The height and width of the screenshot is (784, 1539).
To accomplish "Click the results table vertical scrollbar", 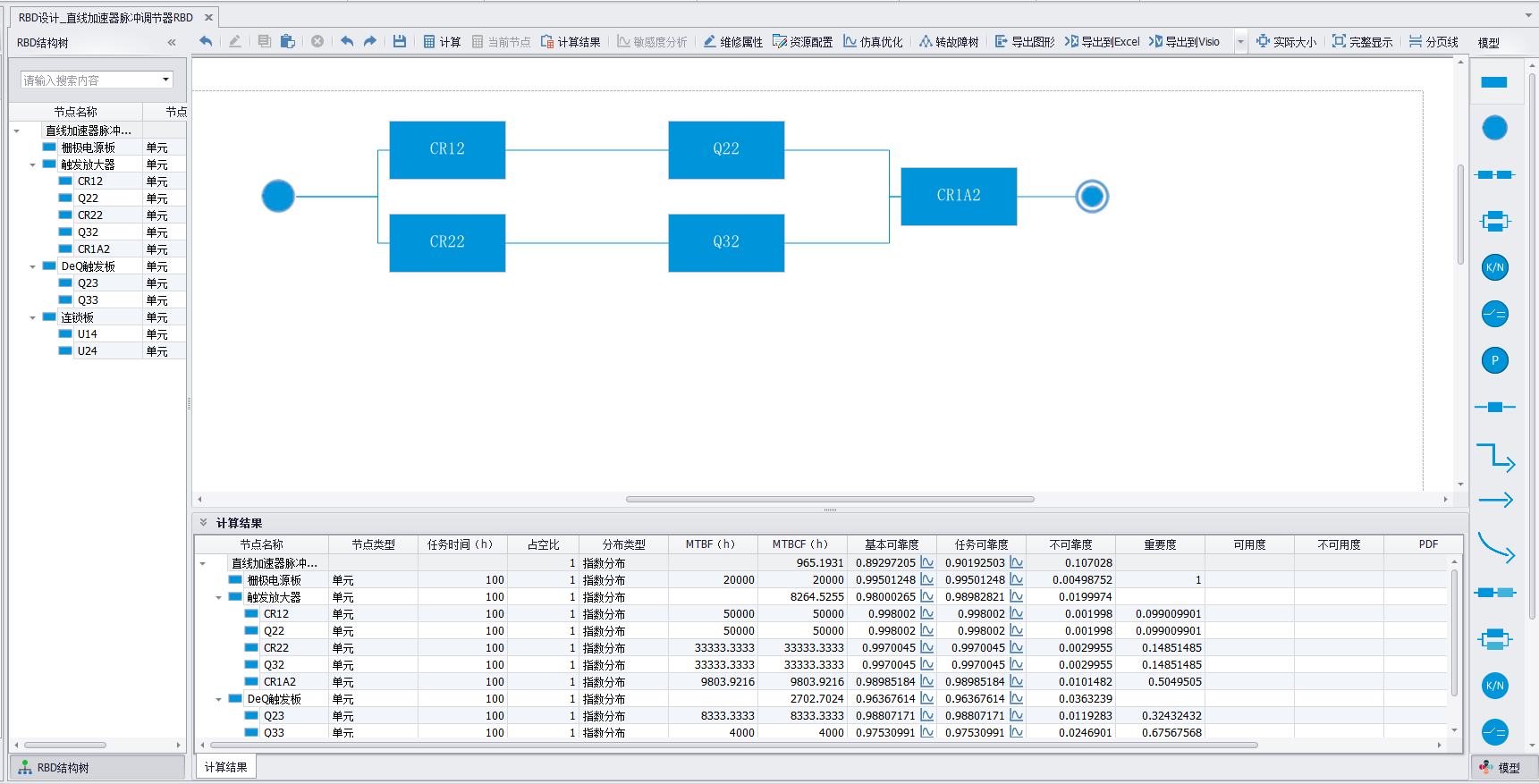I will click(x=1454, y=634).
